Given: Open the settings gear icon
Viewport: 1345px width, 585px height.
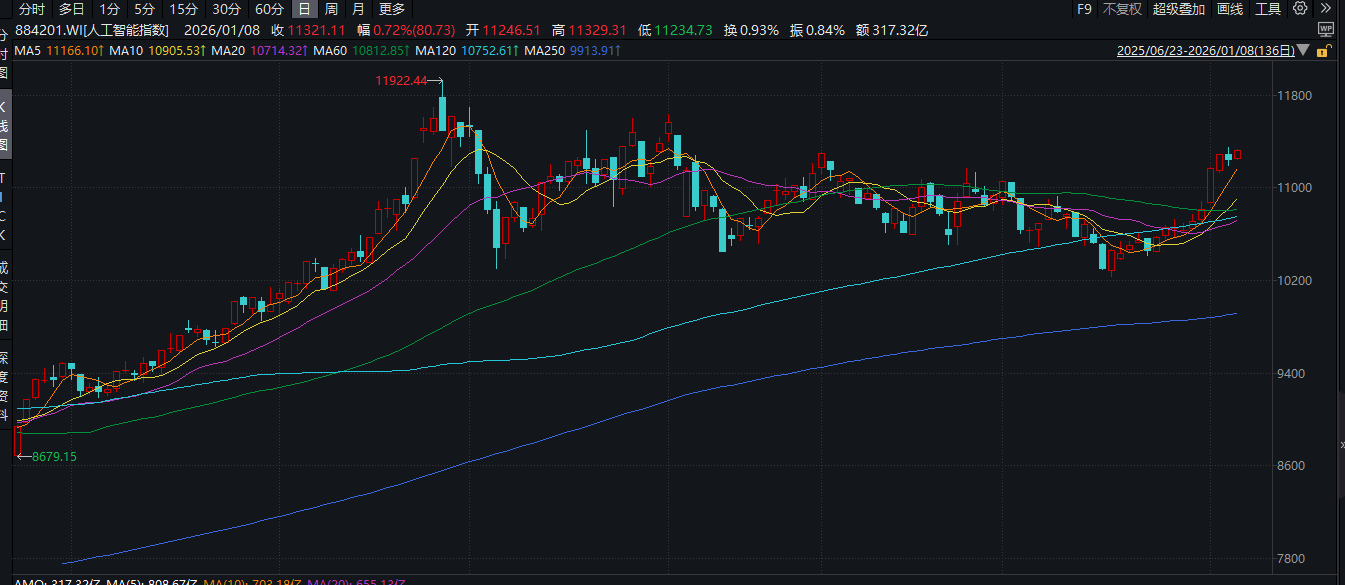Looking at the screenshot, I should point(1299,9).
